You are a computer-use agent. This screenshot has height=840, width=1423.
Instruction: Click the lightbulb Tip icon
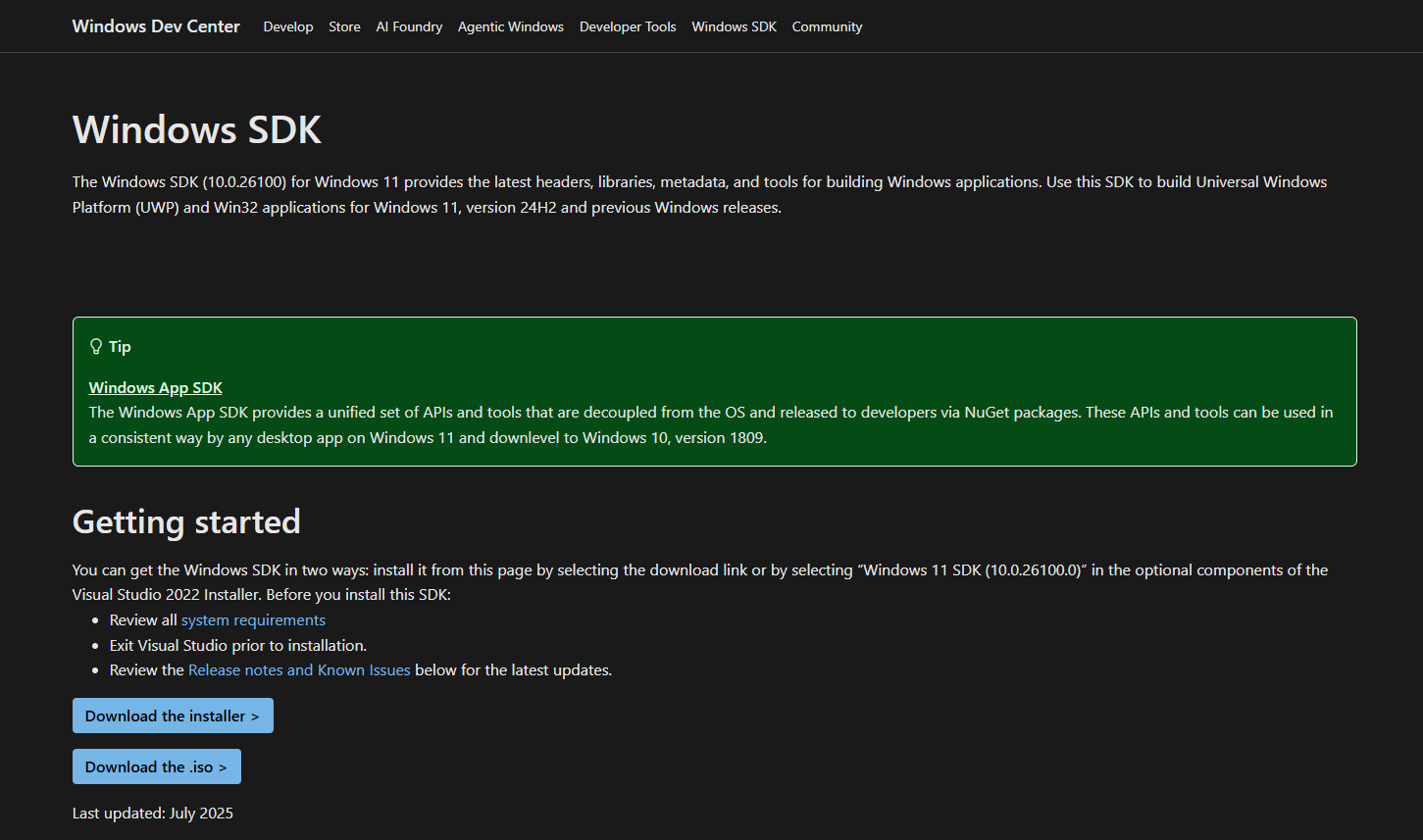96,346
